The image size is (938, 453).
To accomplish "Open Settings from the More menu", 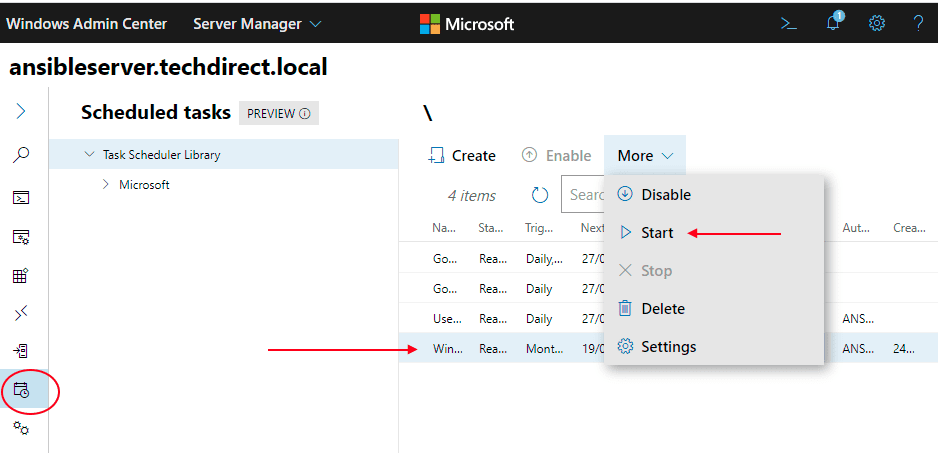I will 668,347.
